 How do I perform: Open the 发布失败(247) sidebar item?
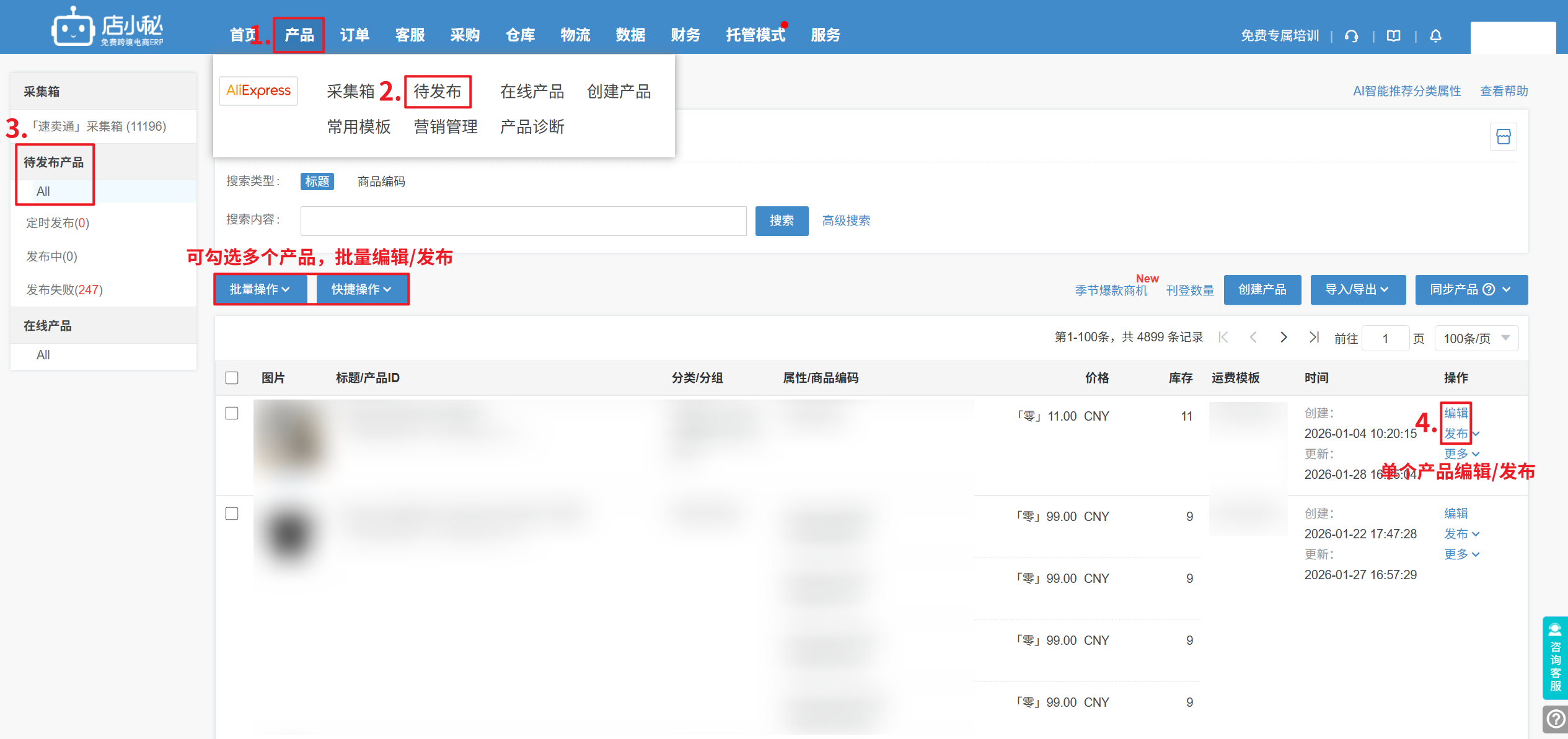pyautogui.click(x=64, y=290)
